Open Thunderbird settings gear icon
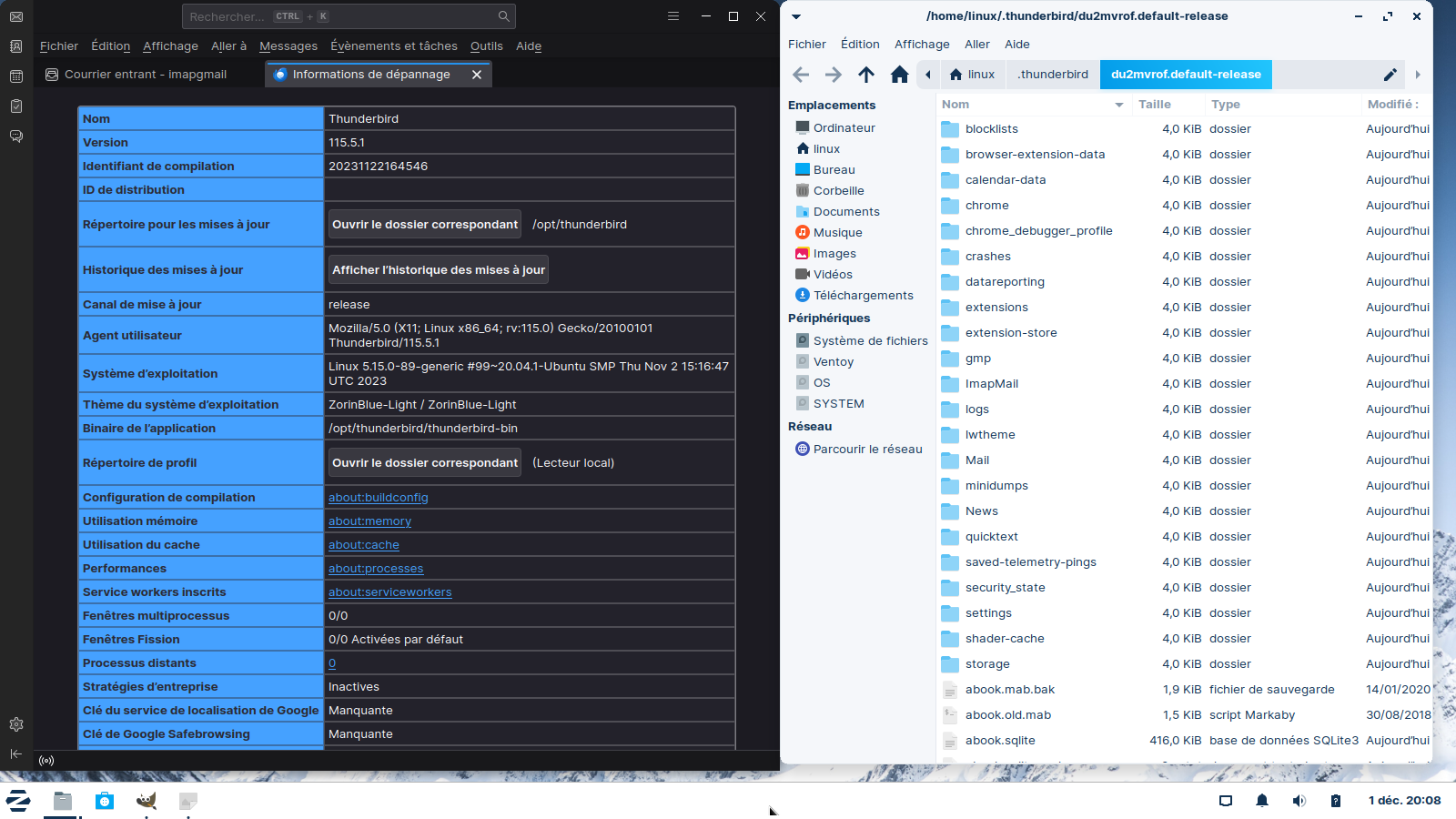This screenshot has height=819, width=1456. click(x=16, y=724)
